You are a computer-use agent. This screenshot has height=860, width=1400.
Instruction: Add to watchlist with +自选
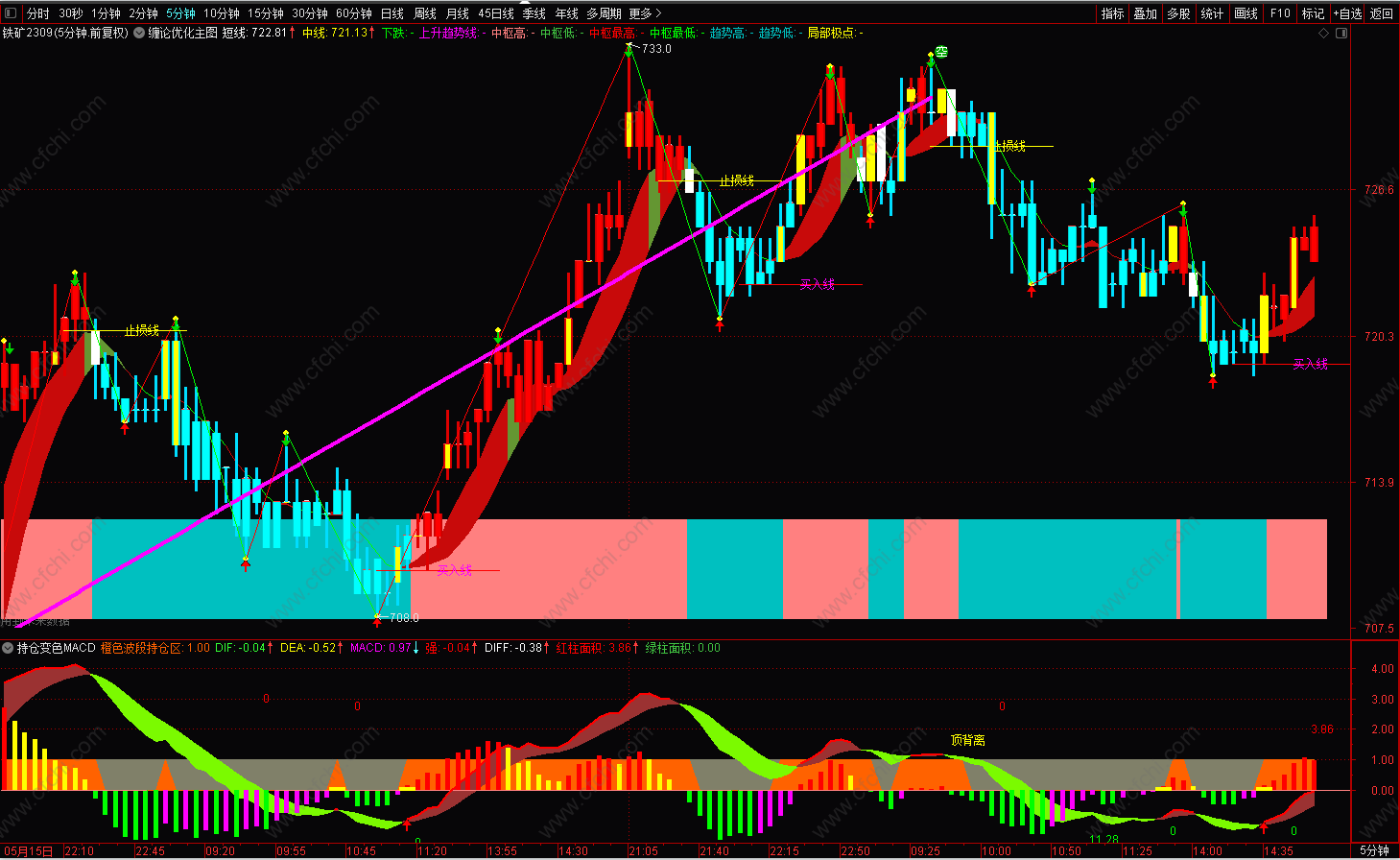click(1347, 13)
